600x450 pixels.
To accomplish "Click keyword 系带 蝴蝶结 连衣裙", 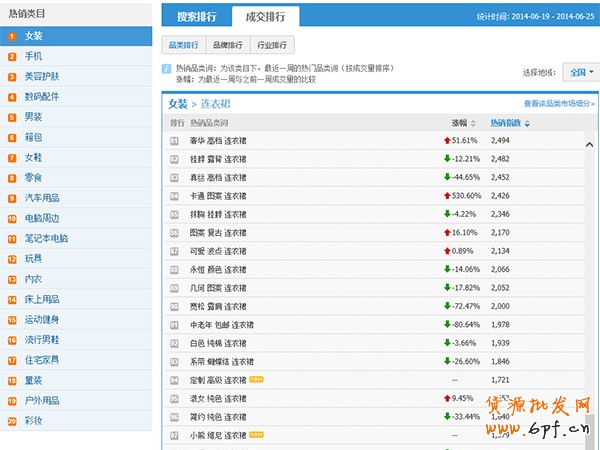I will 222,362.
